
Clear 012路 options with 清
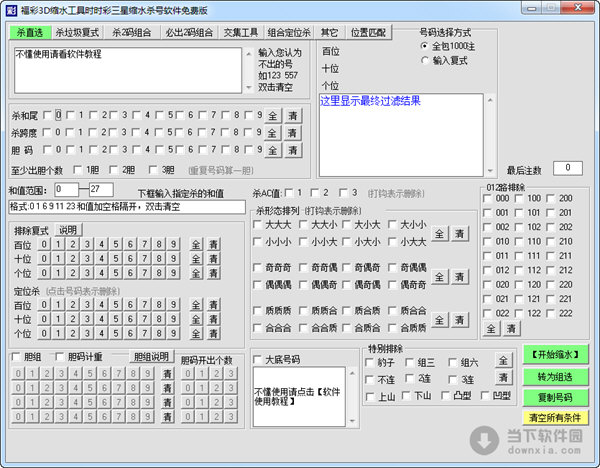tap(511, 328)
